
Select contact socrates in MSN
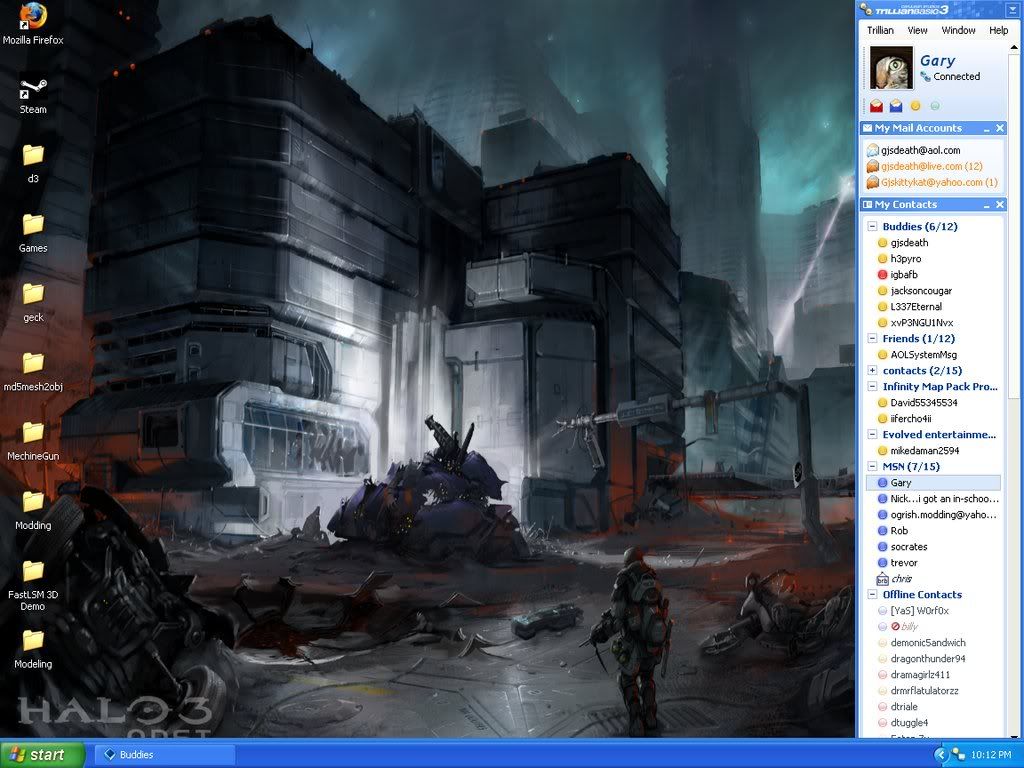point(908,547)
